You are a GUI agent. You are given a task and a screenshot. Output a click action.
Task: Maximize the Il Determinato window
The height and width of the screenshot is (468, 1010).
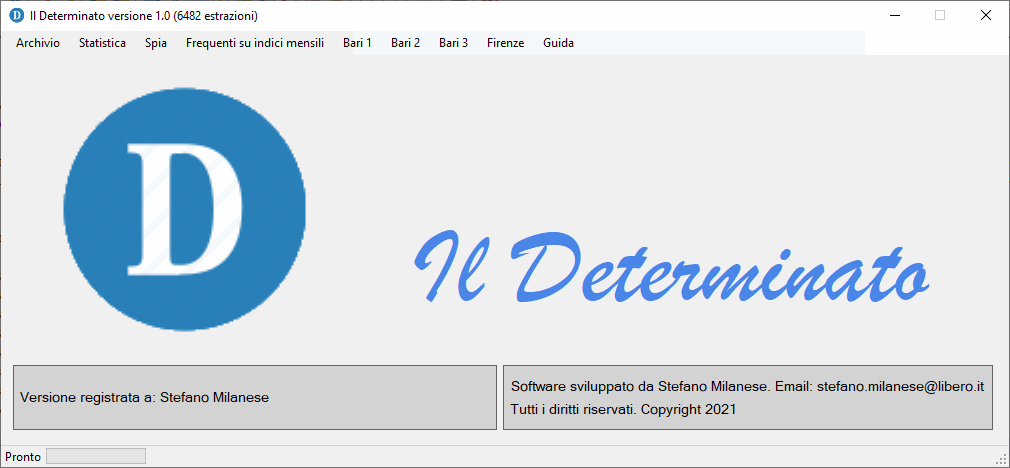[940, 15]
